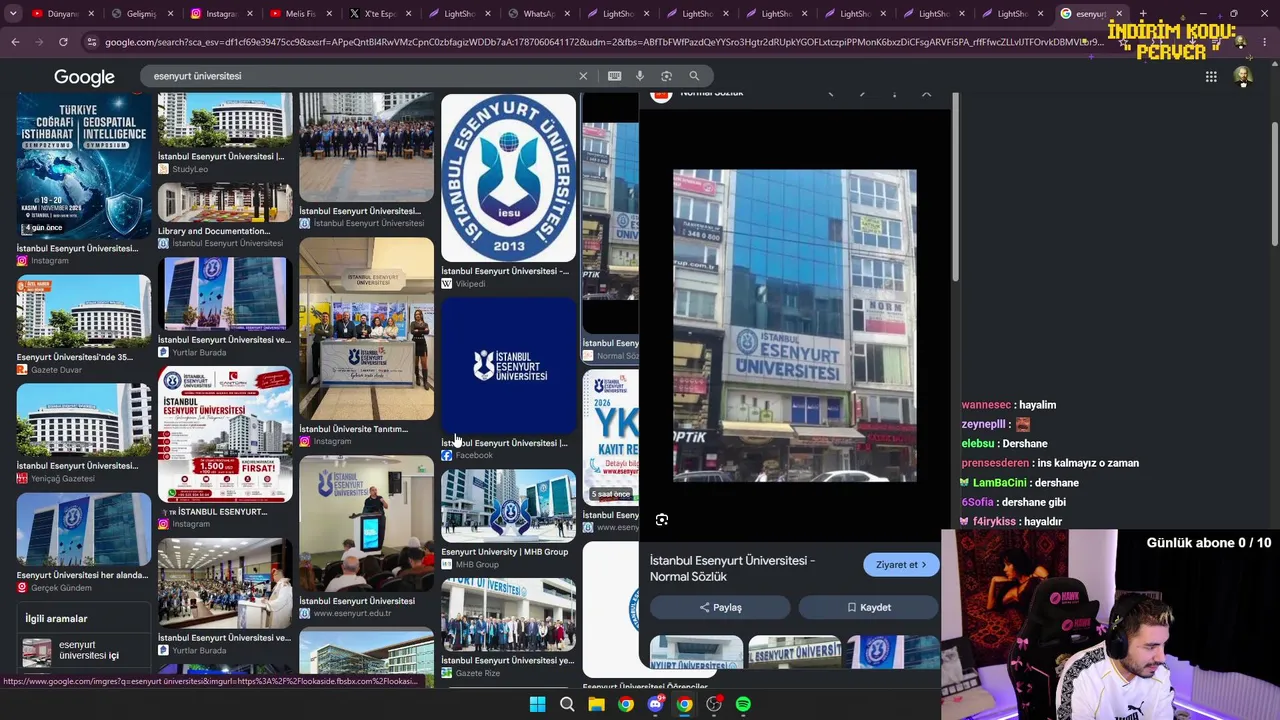Viewport: 1280px width, 720px height.
Task: Open Spotify from the taskbar
Action: click(x=743, y=704)
